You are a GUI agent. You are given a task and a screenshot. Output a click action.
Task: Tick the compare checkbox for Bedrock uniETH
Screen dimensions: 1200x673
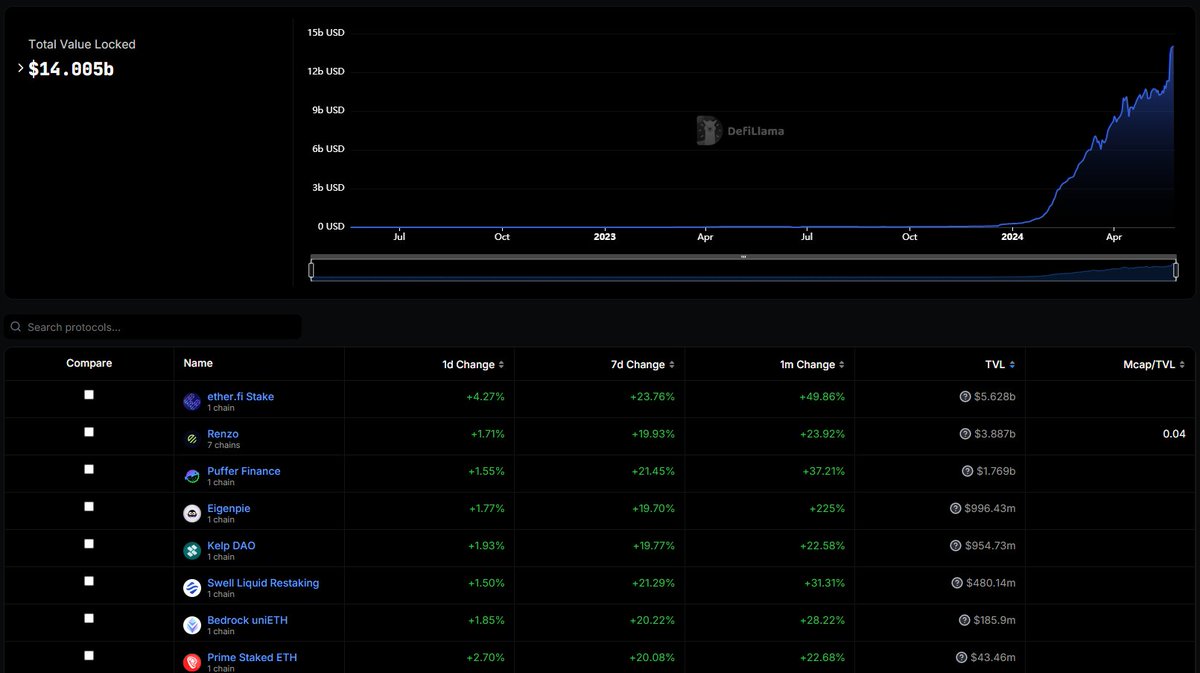[89, 619]
